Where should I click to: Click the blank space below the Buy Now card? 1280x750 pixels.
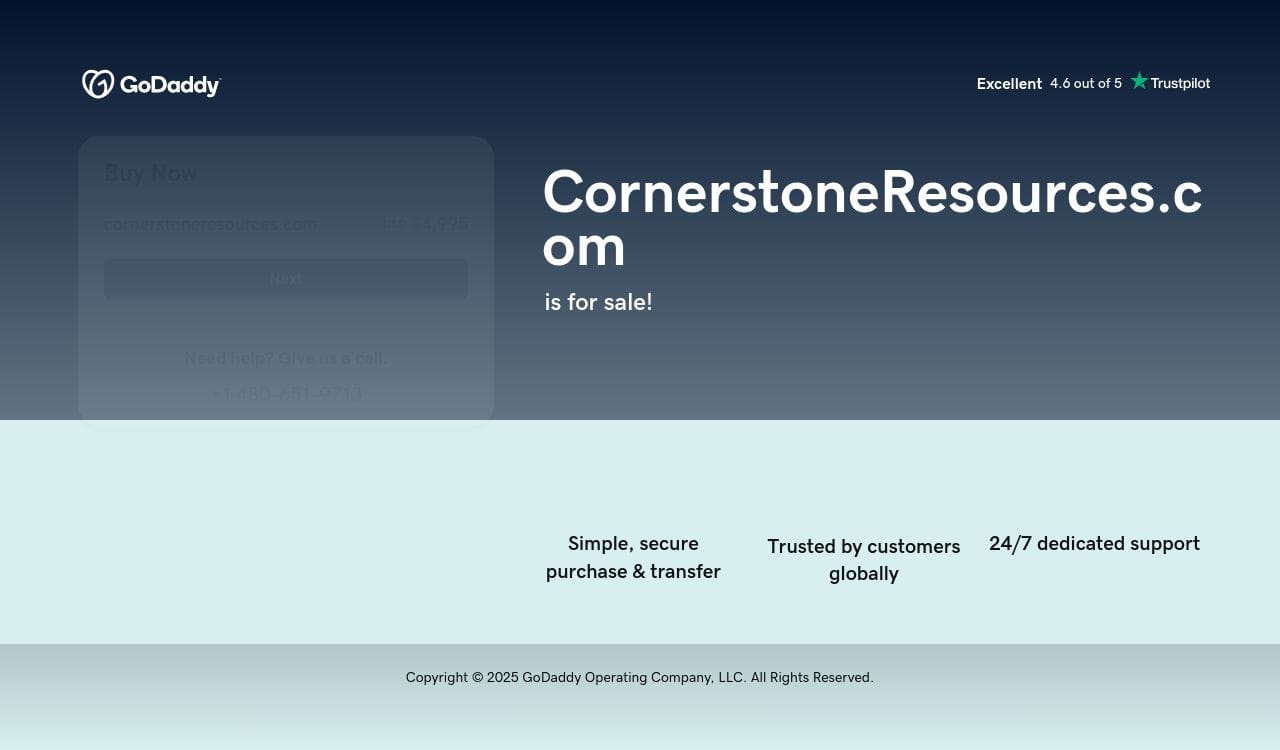coord(286,530)
